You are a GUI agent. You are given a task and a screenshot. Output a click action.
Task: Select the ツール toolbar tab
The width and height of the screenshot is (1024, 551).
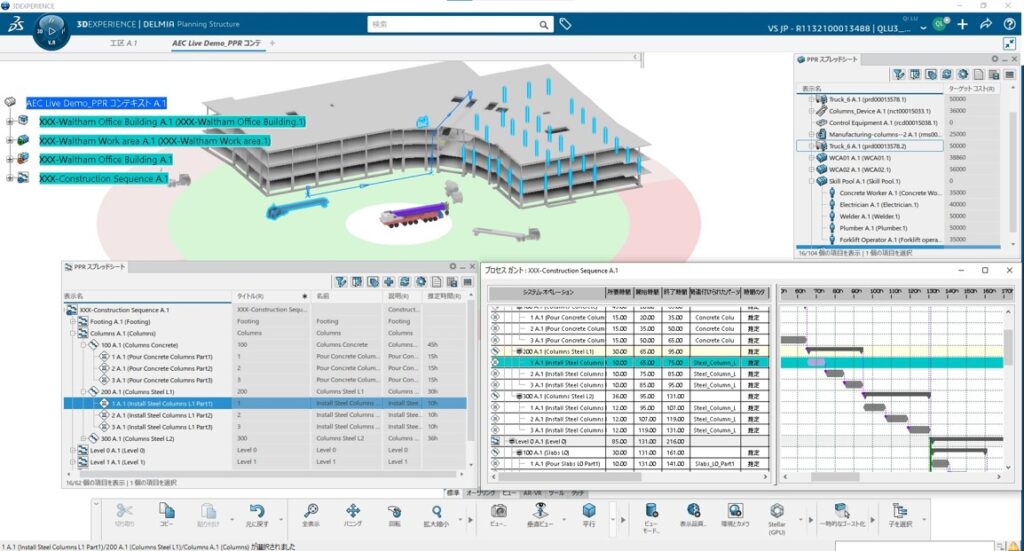tap(556, 493)
